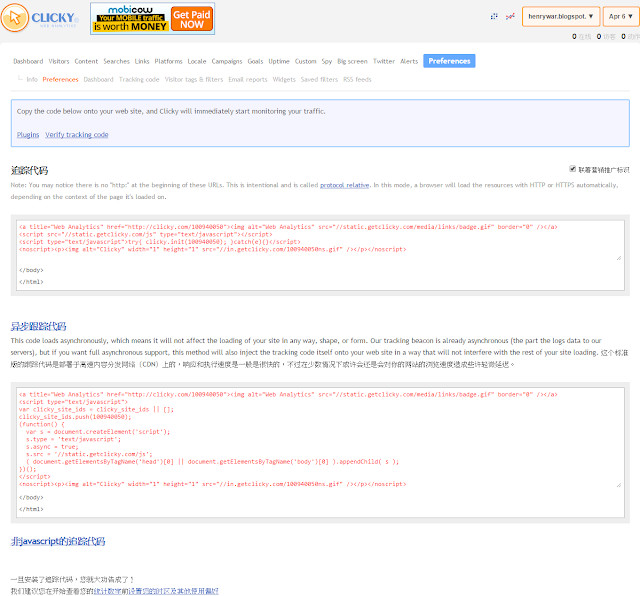Select the orange Preferences sub-tab
The height and width of the screenshot is (596, 640).
click(60, 79)
